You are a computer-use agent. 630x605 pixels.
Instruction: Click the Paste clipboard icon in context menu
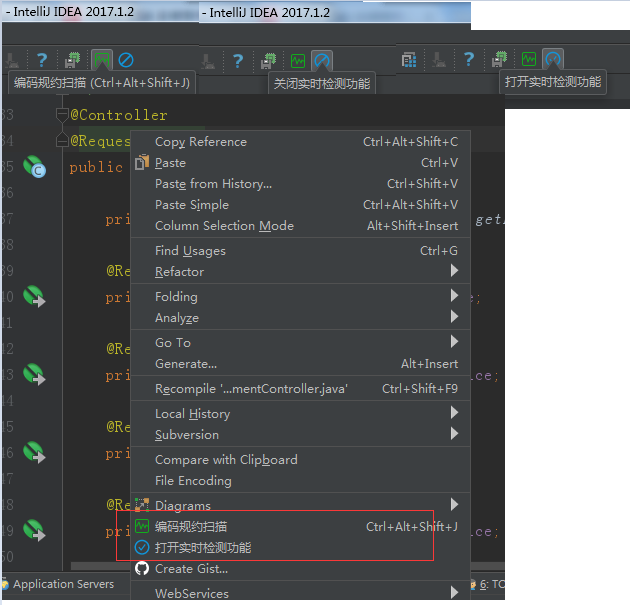[x=142, y=162]
